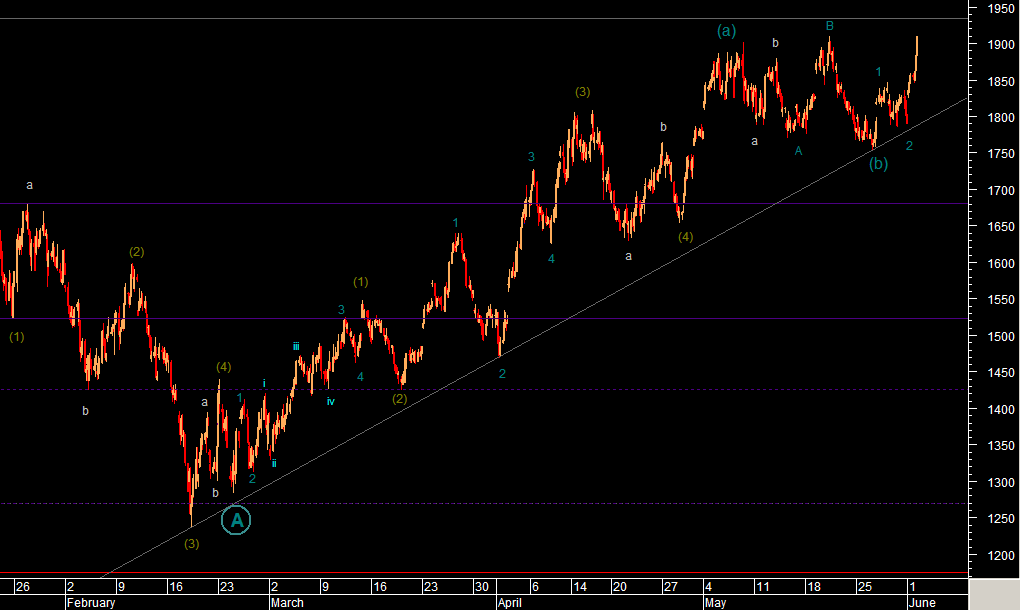Click the teal (a) wave label
The height and width of the screenshot is (610, 1020).
point(727,31)
